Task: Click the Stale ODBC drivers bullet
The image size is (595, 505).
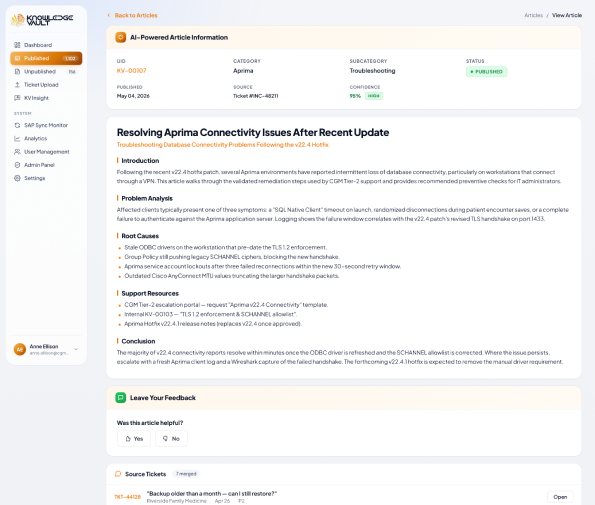Action: coord(225,248)
